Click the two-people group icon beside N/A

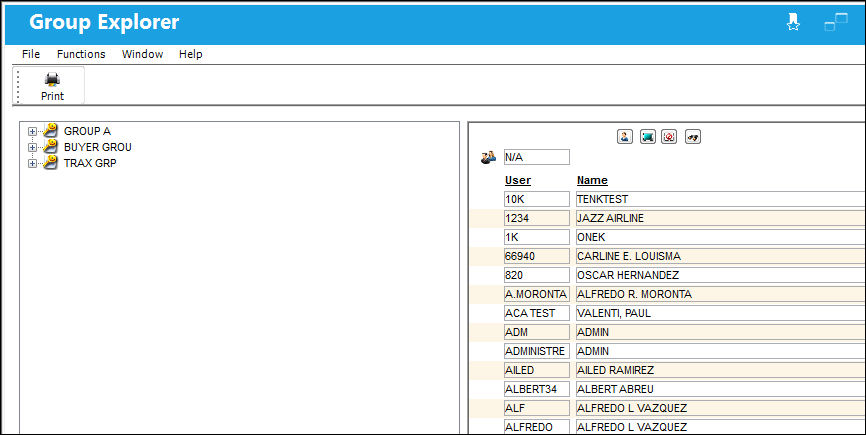pos(488,157)
